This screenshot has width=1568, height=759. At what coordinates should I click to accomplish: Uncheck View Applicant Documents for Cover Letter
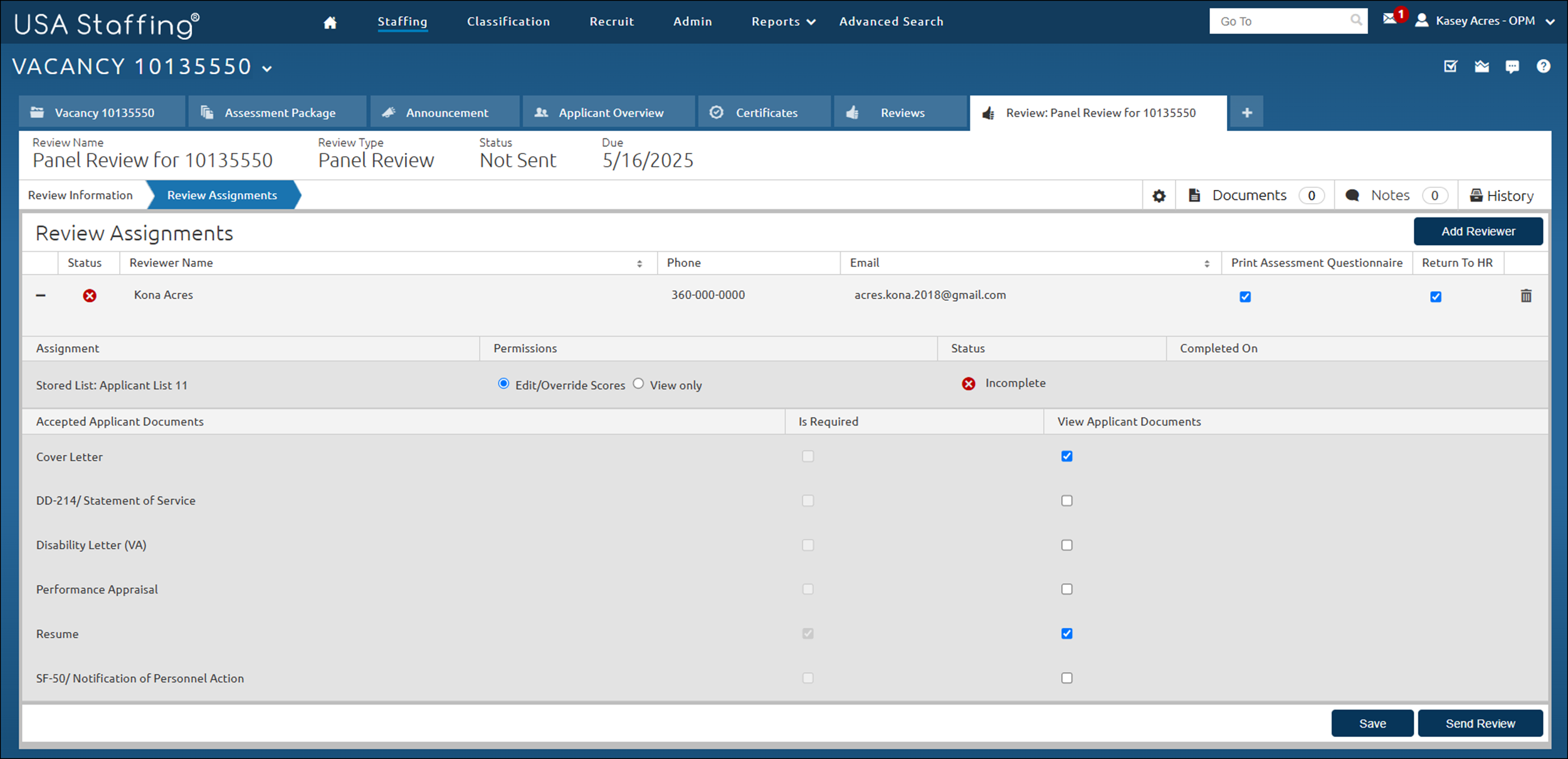1066,456
